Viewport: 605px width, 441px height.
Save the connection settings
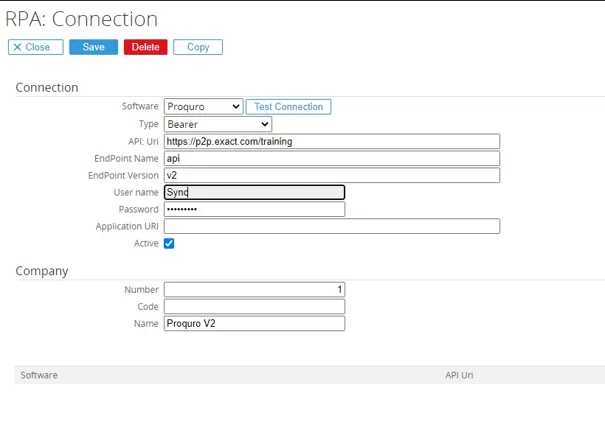(x=93, y=47)
